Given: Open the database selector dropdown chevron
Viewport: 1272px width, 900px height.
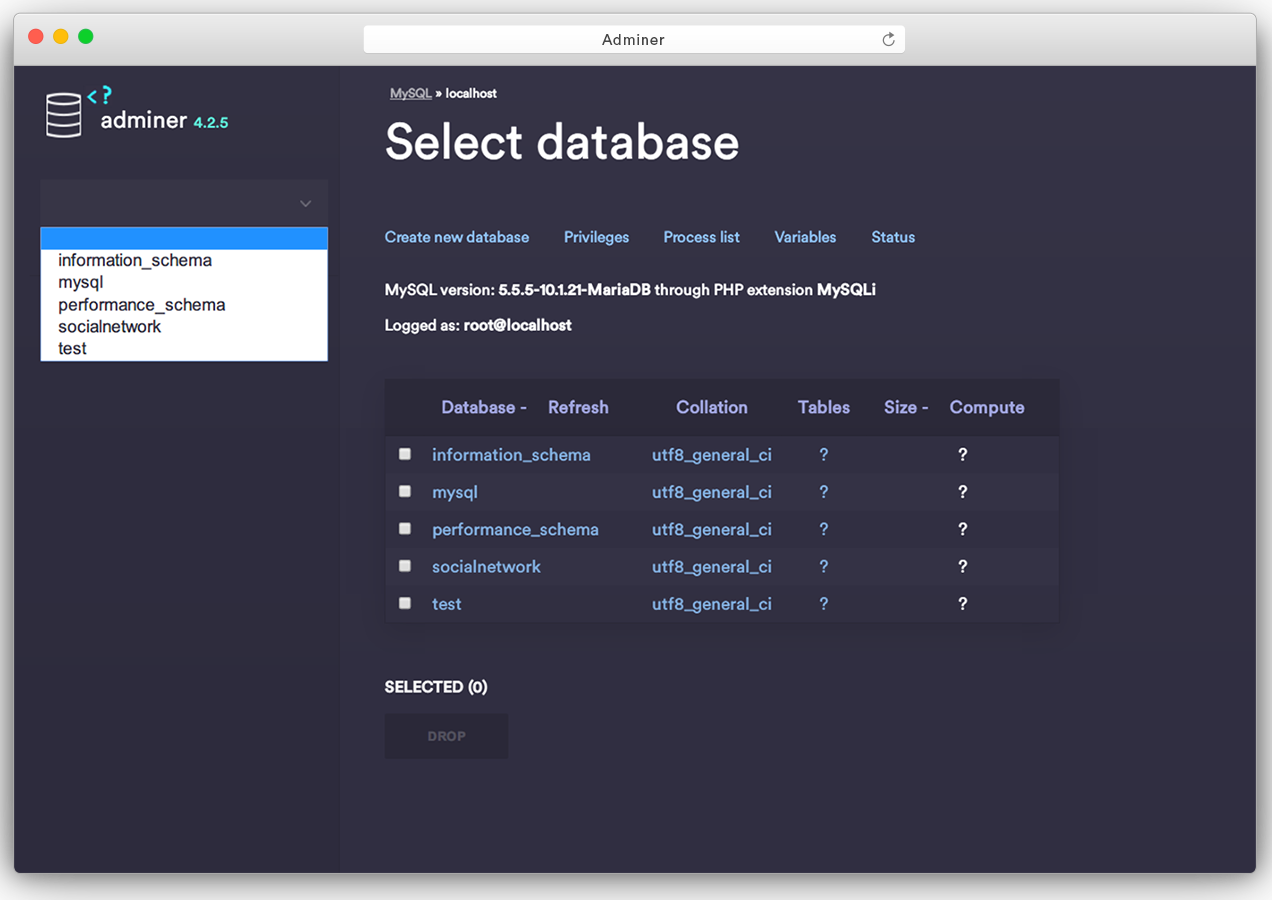Looking at the screenshot, I should (x=306, y=204).
